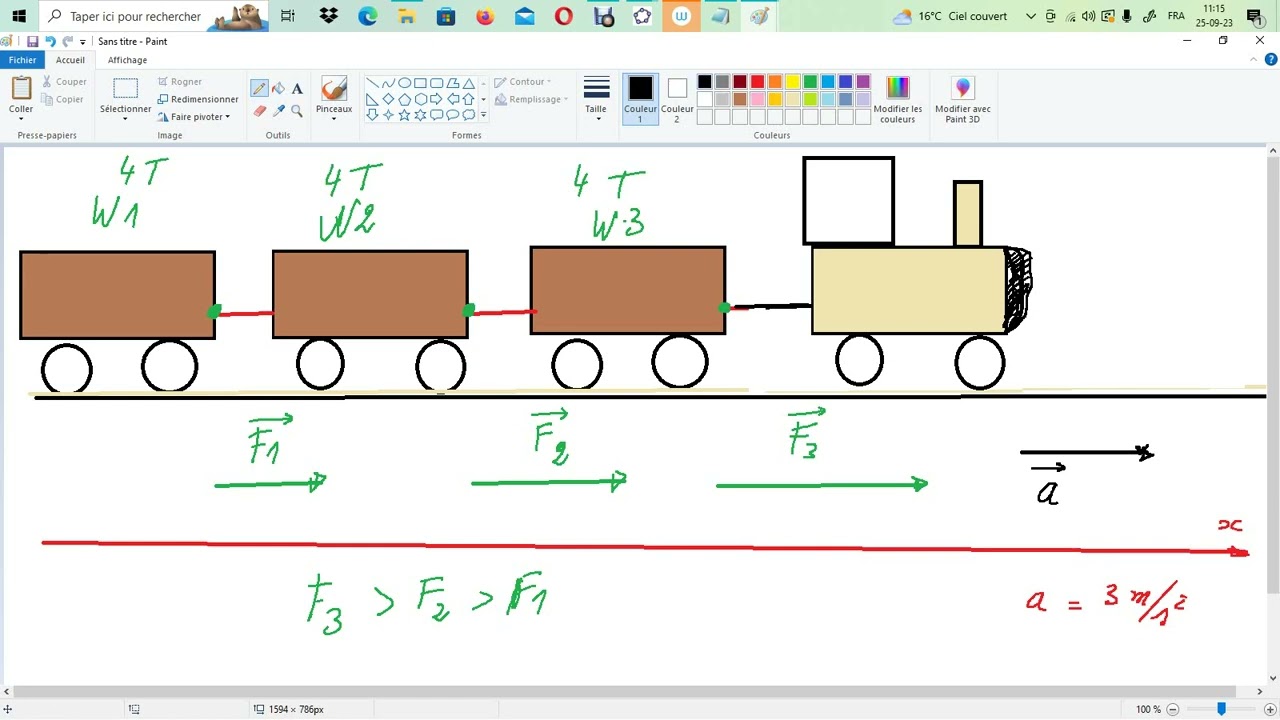Choose the curve shape
This screenshot has width=1280, height=720.
click(388, 83)
